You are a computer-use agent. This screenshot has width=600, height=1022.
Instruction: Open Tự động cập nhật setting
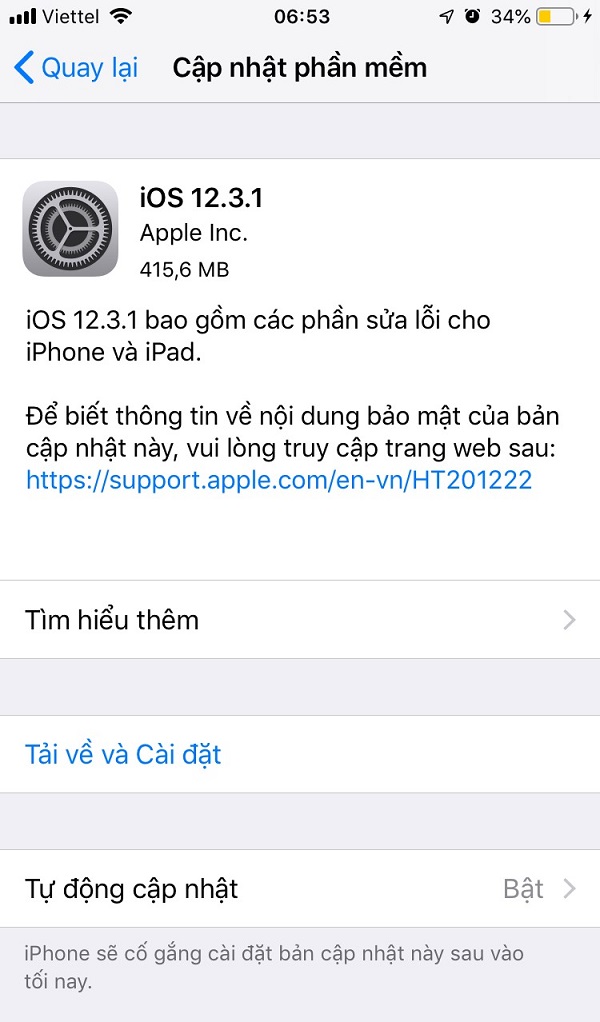[x=300, y=888]
